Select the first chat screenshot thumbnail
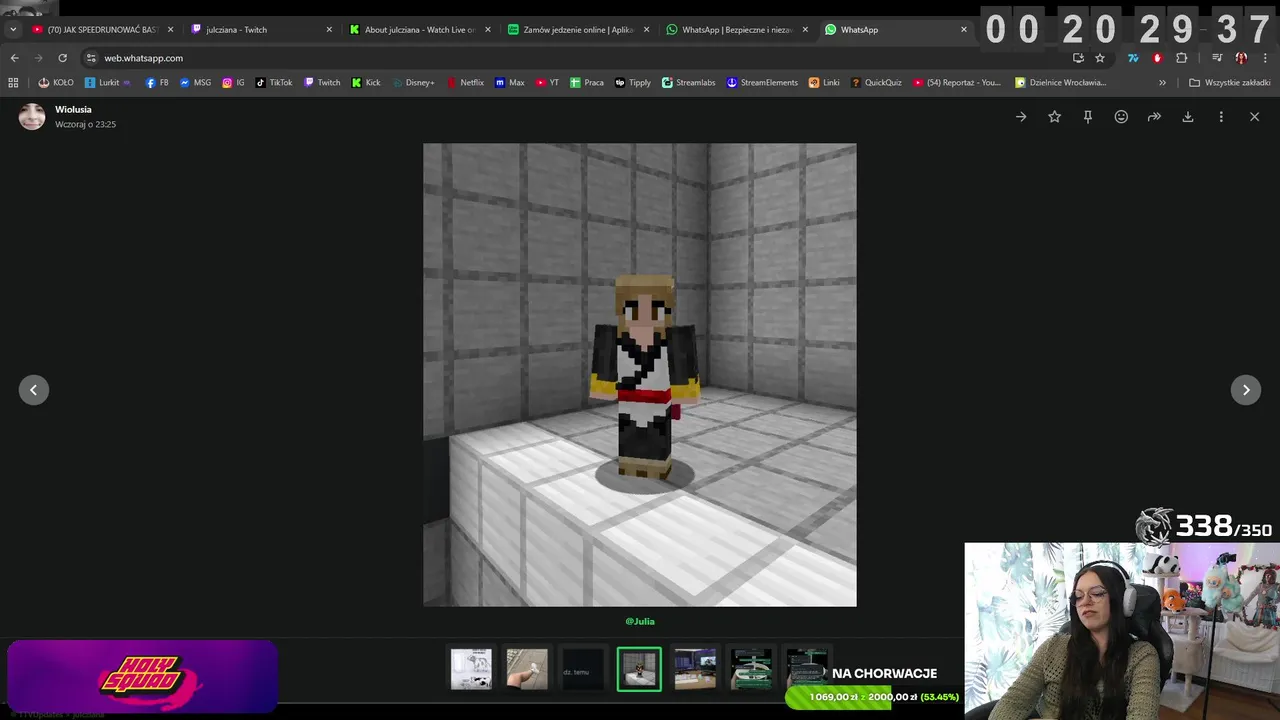Viewport: 1280px width, 720px height. (751, 670)
